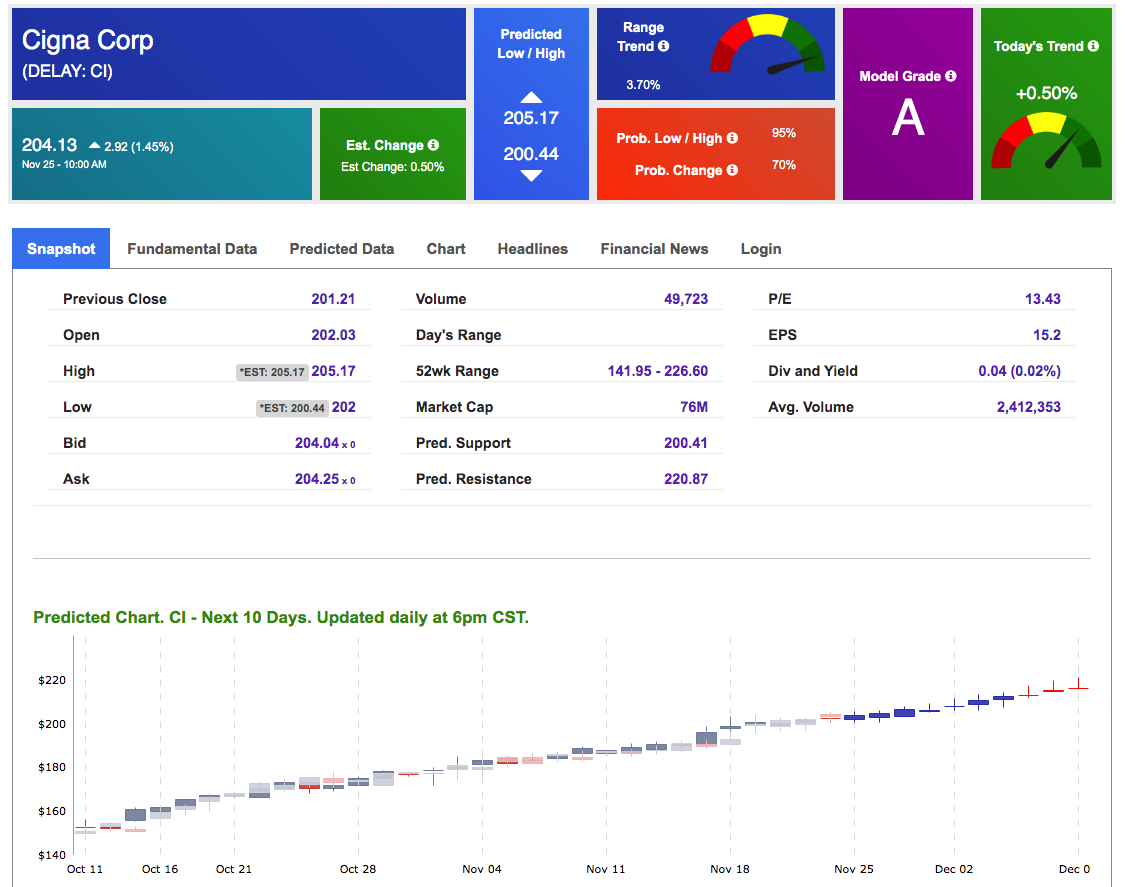Click the (DELAY: CI) ticker label
Viewport: 1125px width, 887px height.
tap(67, 71)
